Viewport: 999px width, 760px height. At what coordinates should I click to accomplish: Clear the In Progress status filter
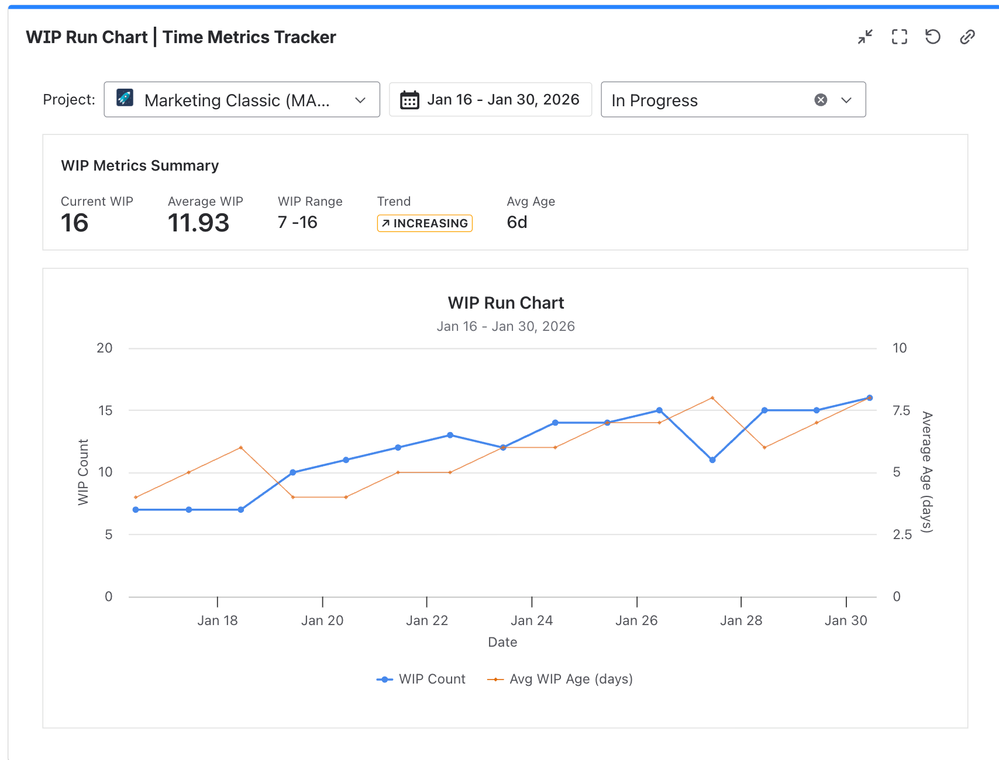pos(821,100)
